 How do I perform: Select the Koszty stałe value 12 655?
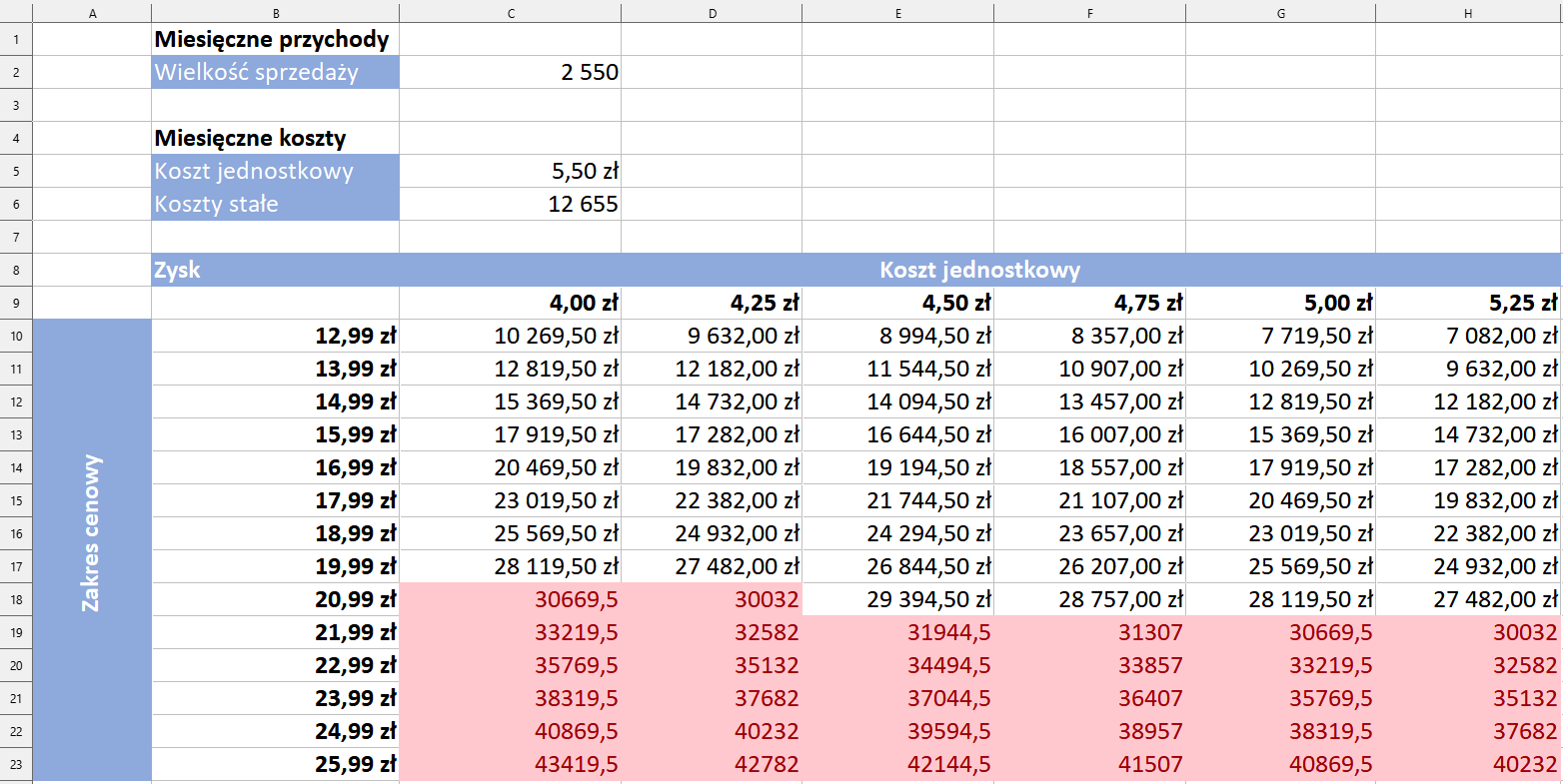(511, 204)
